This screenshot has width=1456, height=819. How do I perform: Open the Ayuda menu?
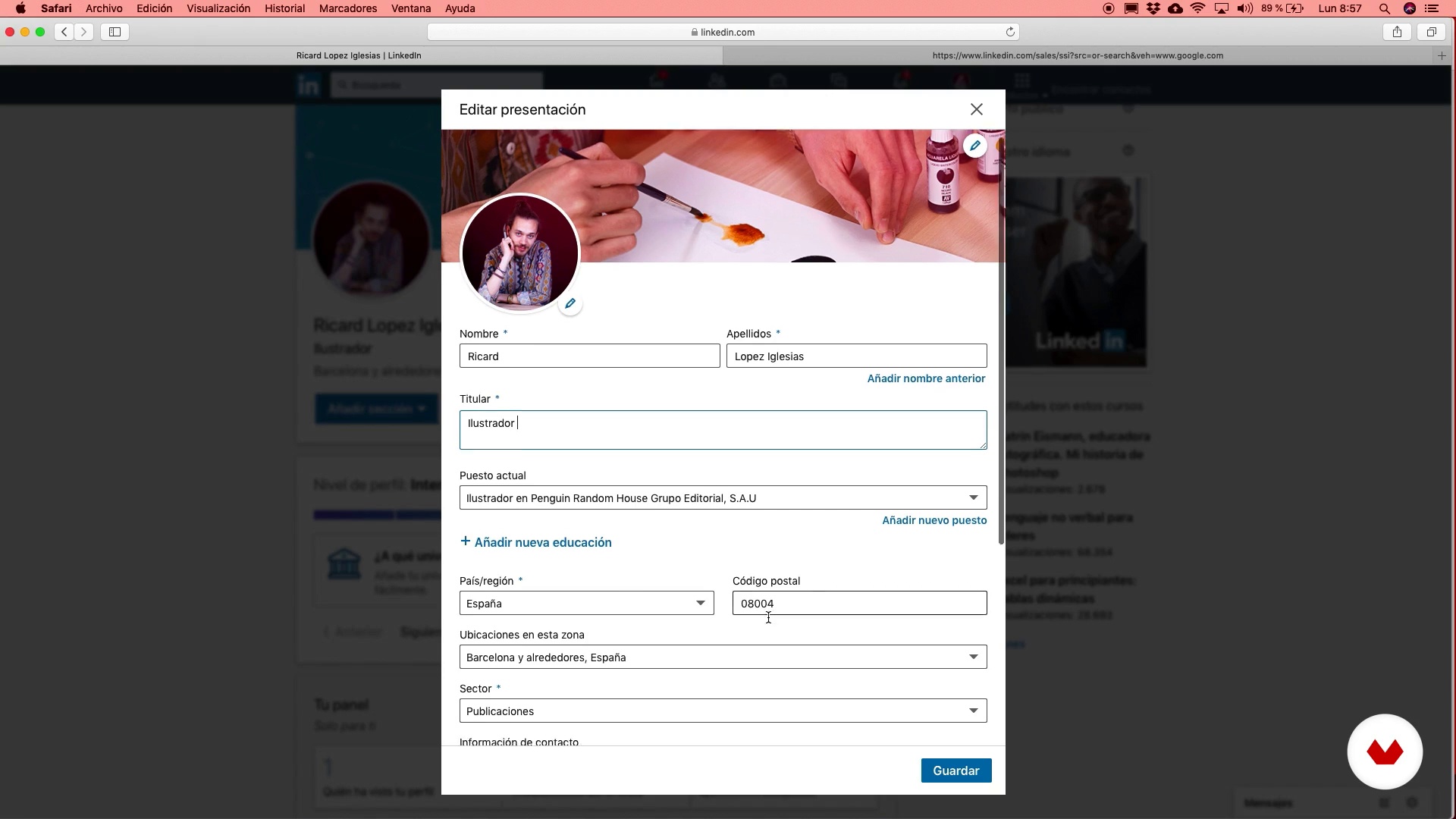460,8
